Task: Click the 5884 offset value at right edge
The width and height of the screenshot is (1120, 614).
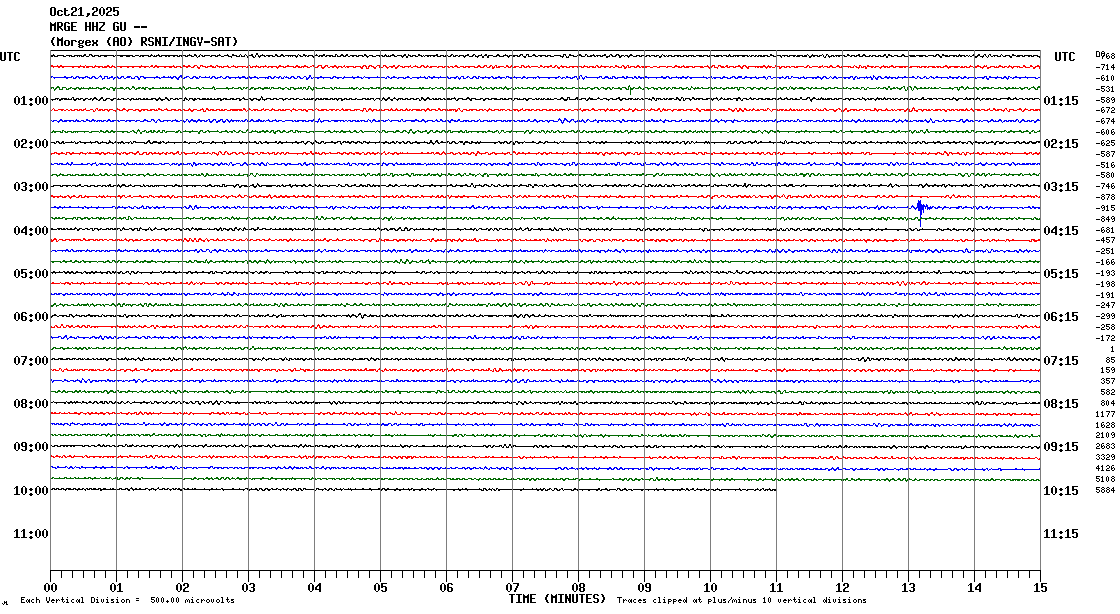Action: click(x=1105, y=490)
